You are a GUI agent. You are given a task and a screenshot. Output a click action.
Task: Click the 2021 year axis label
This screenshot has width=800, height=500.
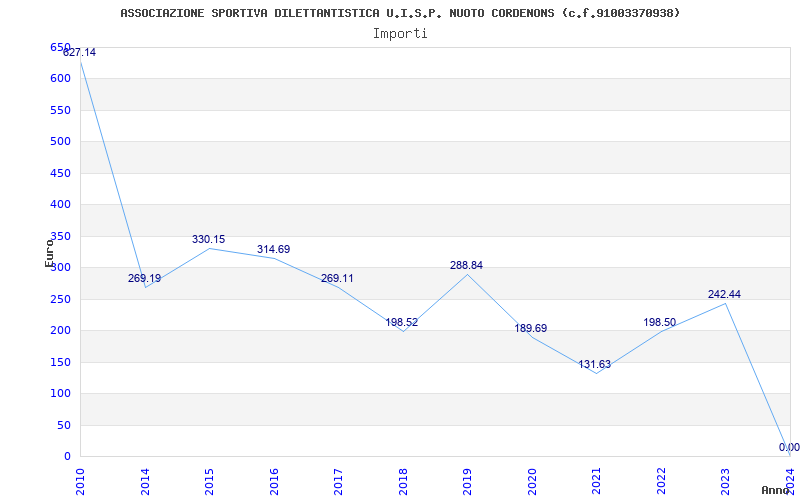pyautogui.click(x=596, y=481)
